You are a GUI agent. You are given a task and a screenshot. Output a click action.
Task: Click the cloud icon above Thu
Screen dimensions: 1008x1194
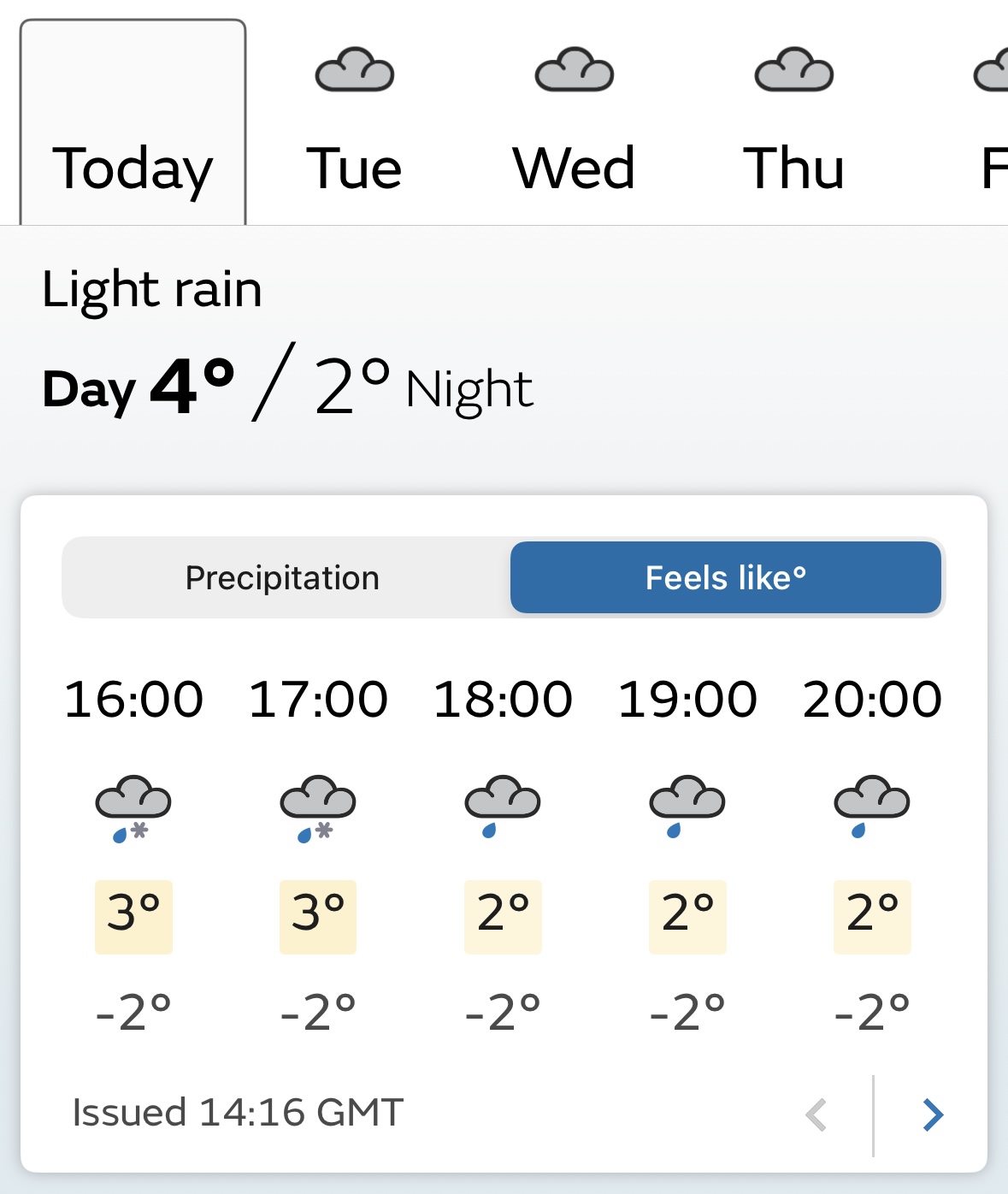[x=794, y=70]
